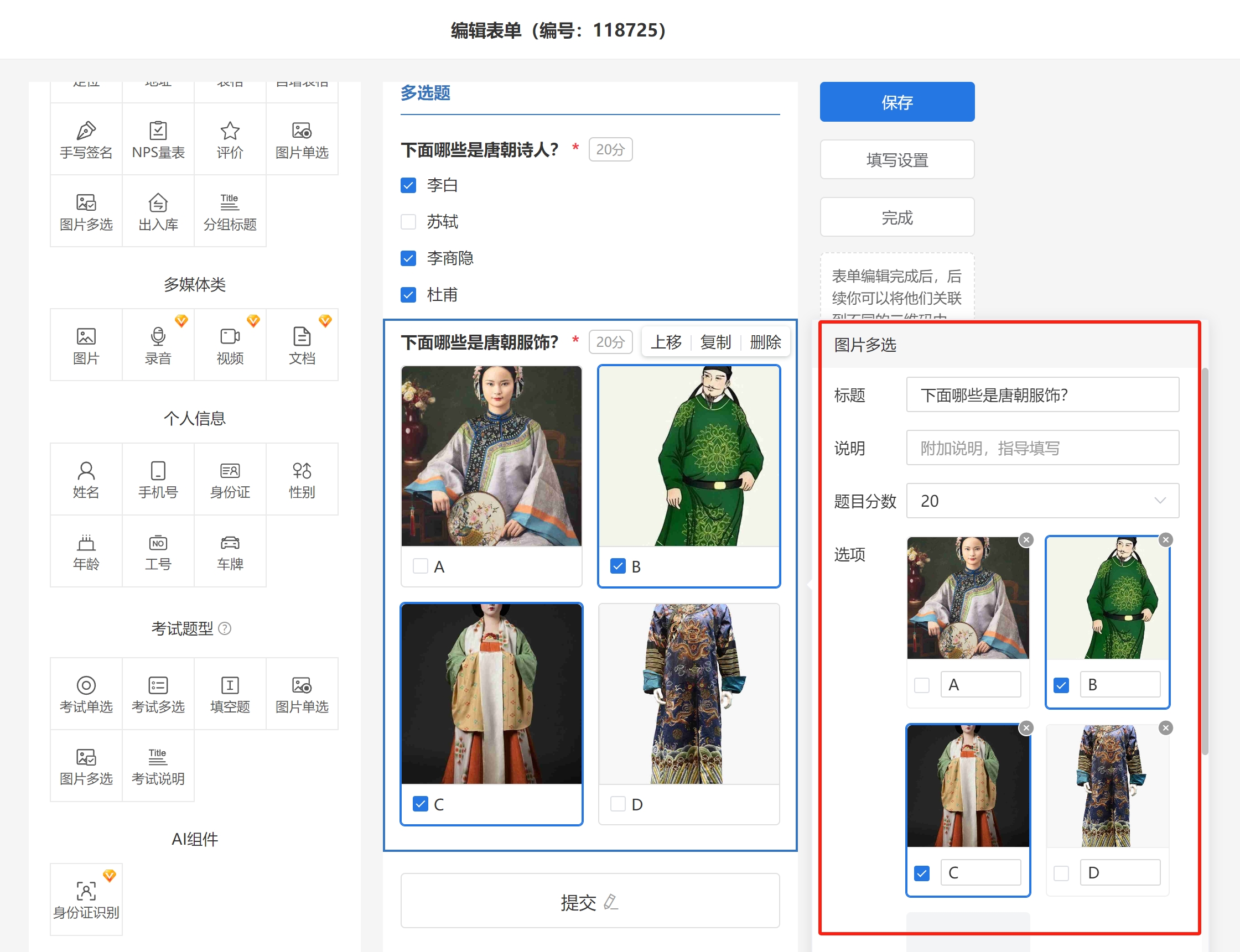Click 删除 to delete this question
Viewport: 1240px width, 952px height.
pos(765,342)
